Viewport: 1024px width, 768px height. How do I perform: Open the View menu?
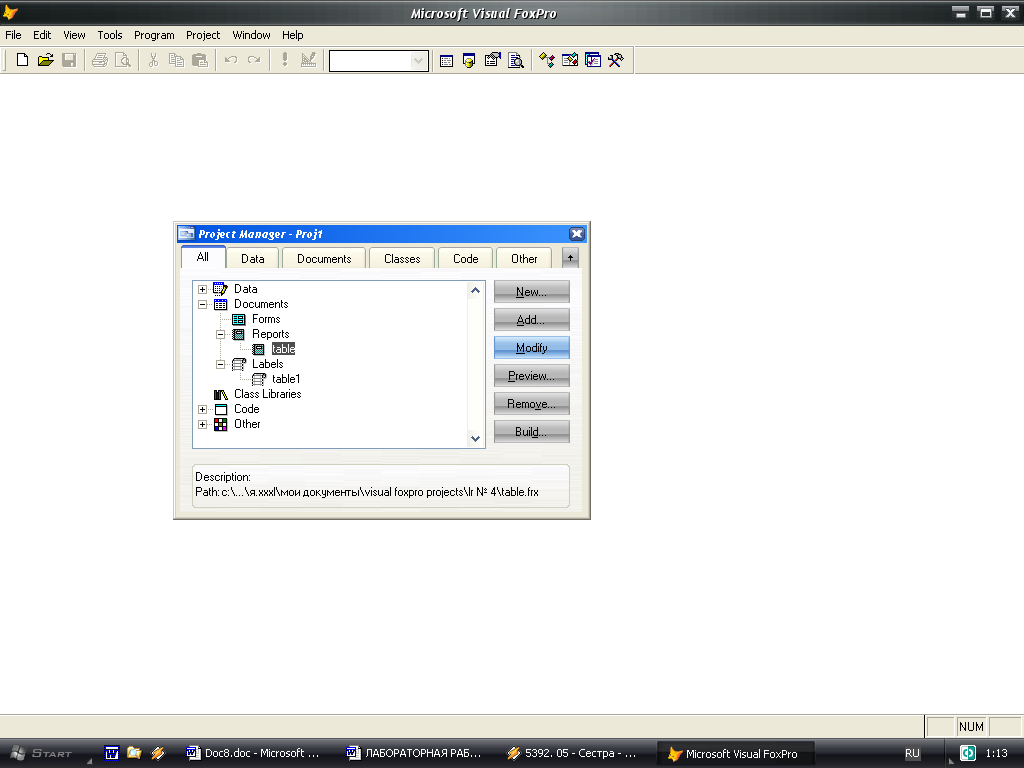[x=74, y=35]
